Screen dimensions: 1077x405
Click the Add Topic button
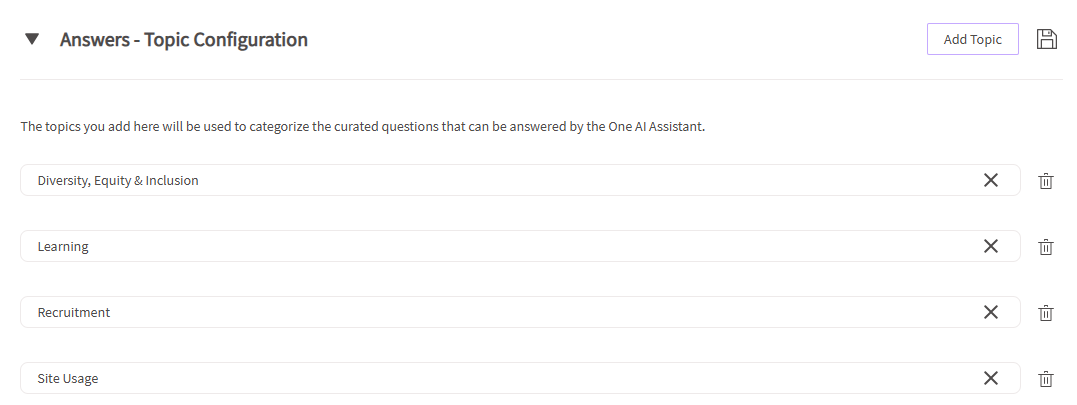pyautogui.click(x=972, y=39)
